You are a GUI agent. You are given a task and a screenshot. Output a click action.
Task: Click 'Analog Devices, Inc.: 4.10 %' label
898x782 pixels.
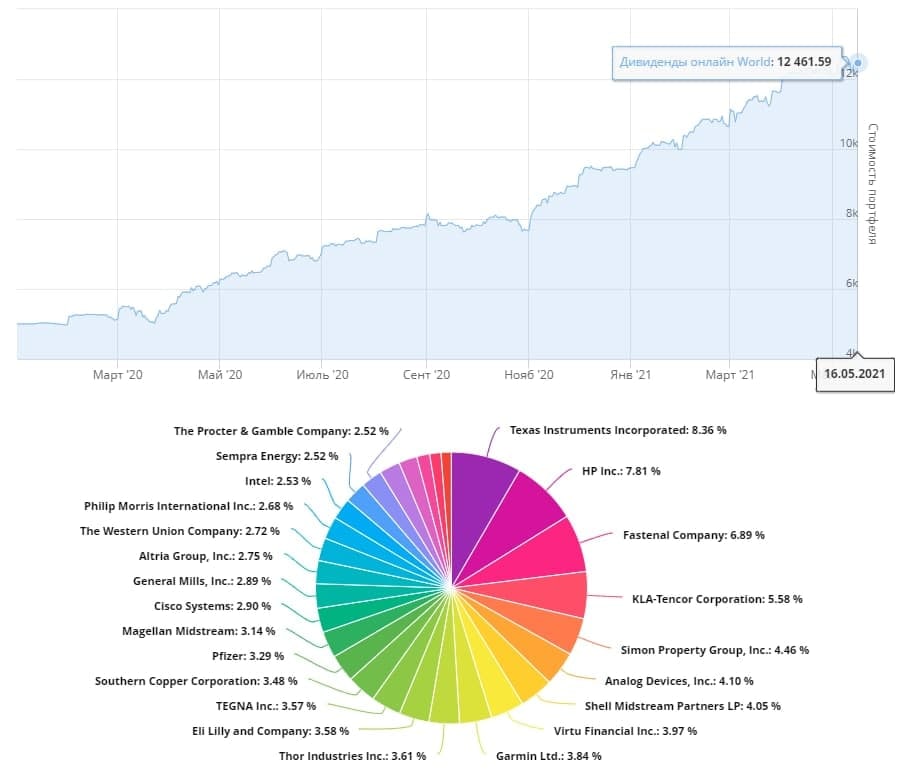(679, 681)
